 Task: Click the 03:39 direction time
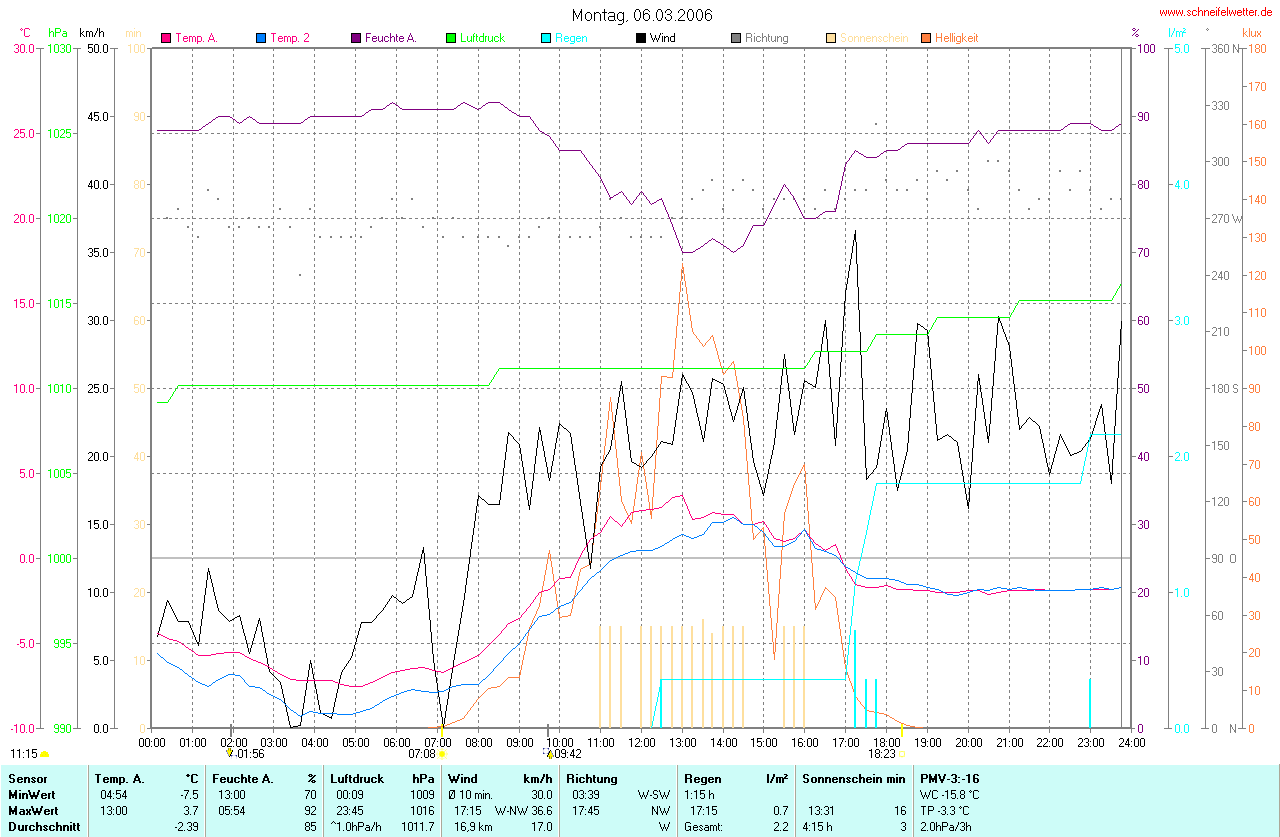click(585, 795)
